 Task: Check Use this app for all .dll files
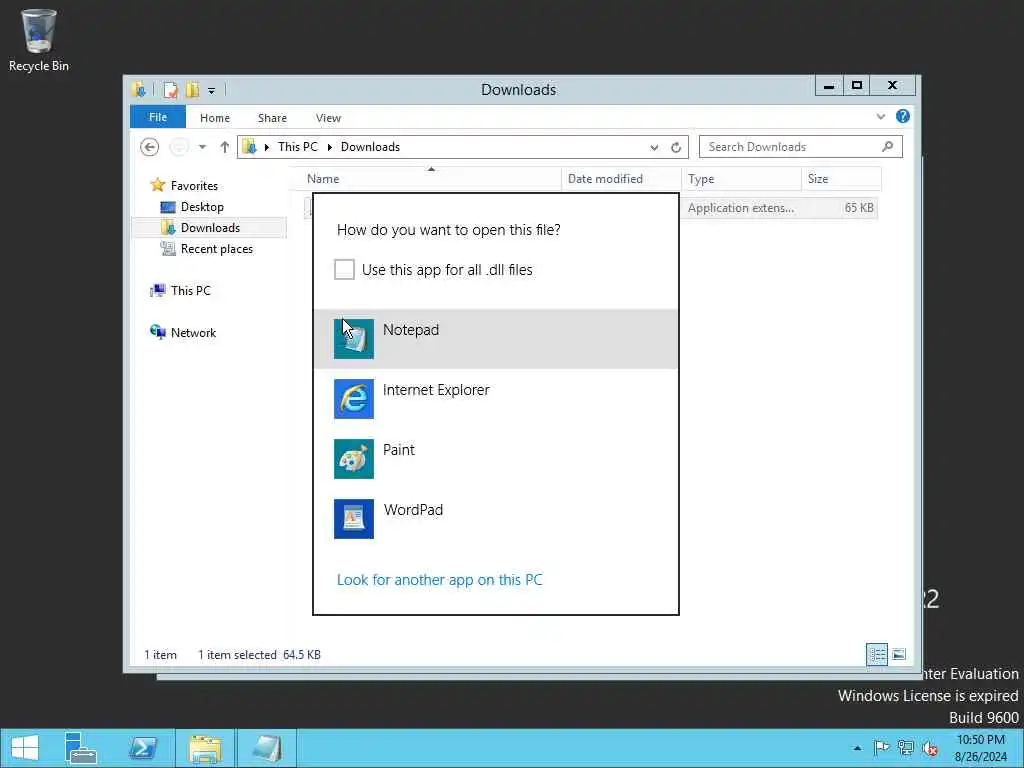(344, 269)
